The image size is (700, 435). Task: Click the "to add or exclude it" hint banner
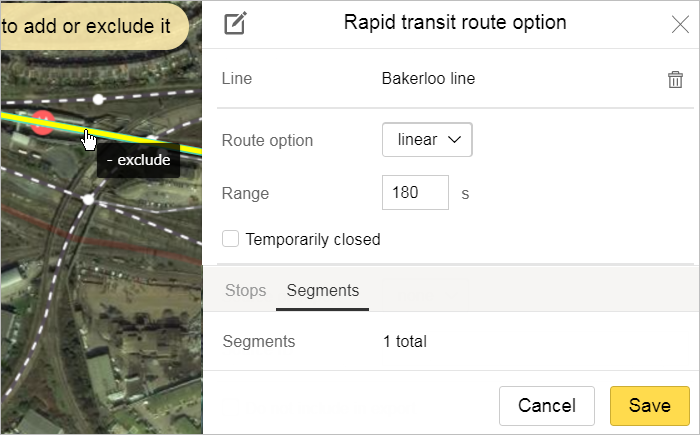(90, 27)
